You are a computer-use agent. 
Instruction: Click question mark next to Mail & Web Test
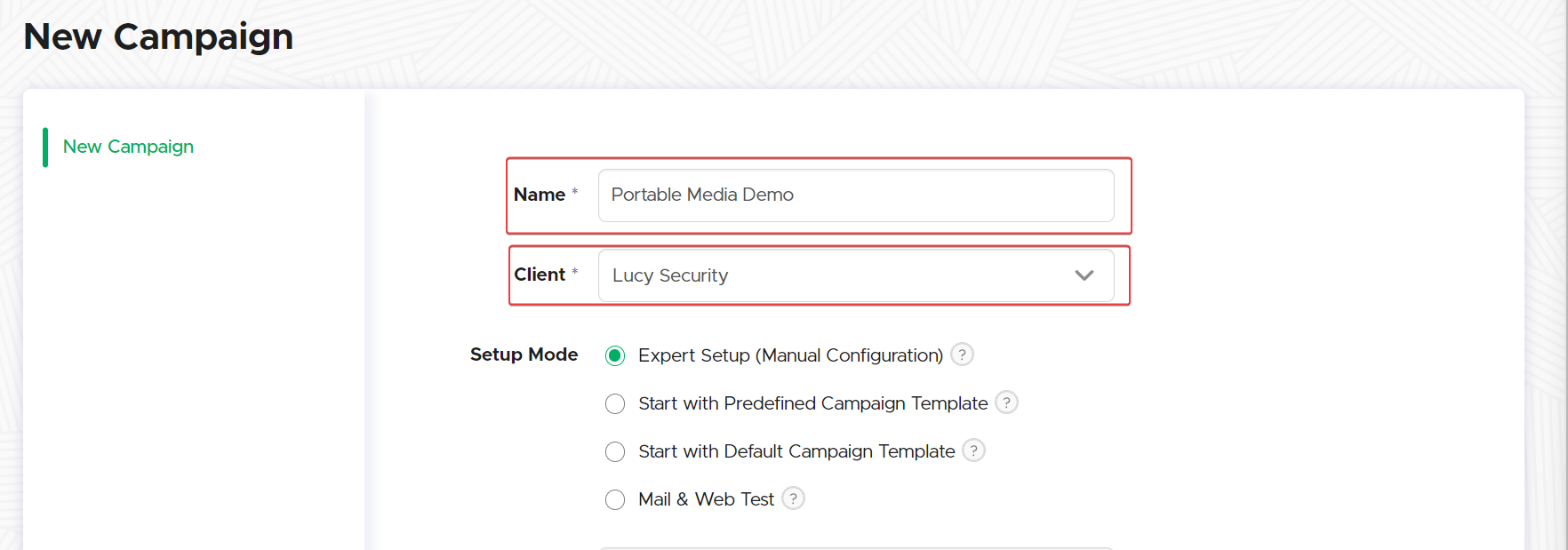tap(793, 498)
